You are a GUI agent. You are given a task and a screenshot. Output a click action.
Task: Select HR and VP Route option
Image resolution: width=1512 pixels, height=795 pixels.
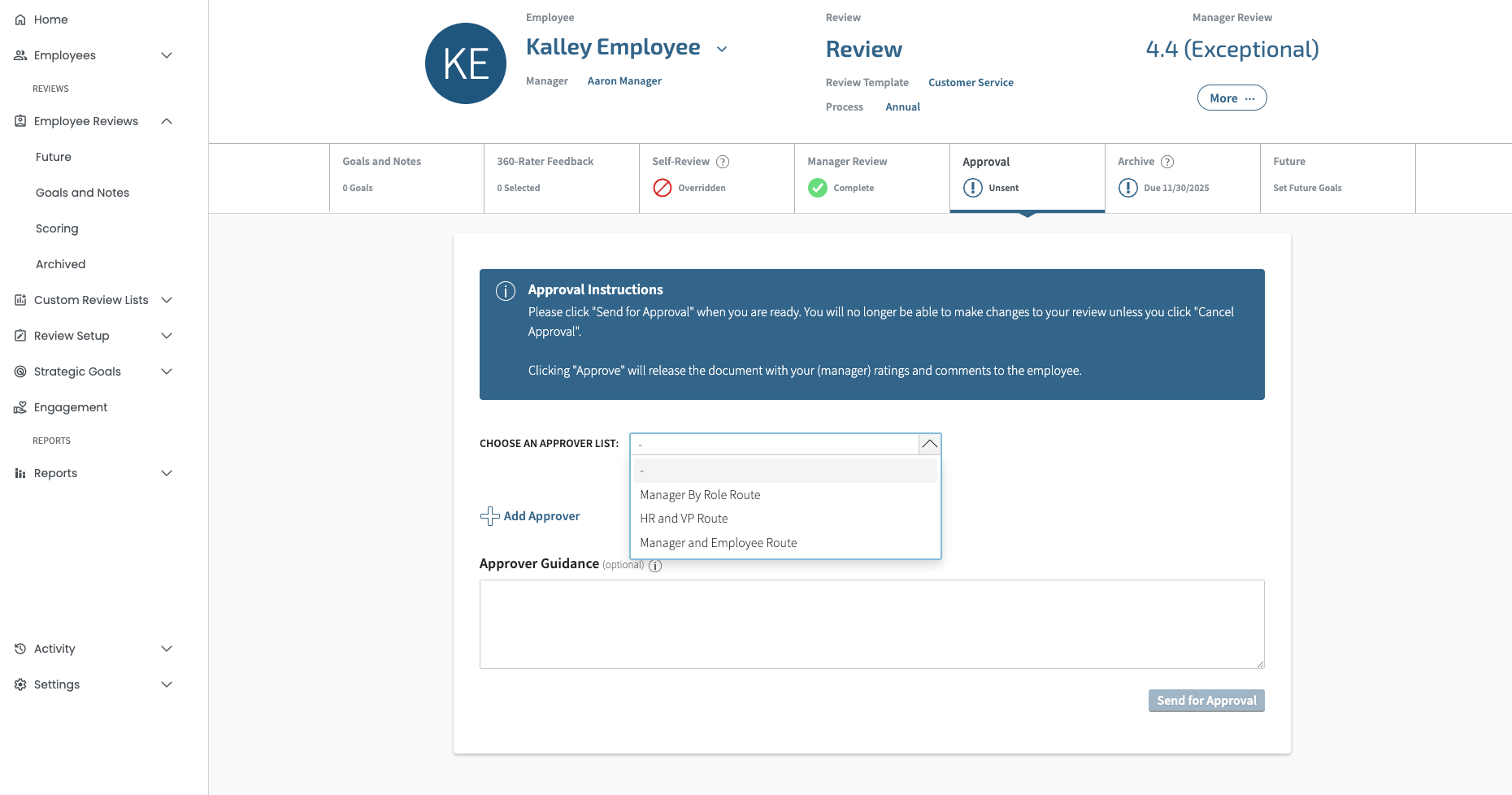[785, 519]
